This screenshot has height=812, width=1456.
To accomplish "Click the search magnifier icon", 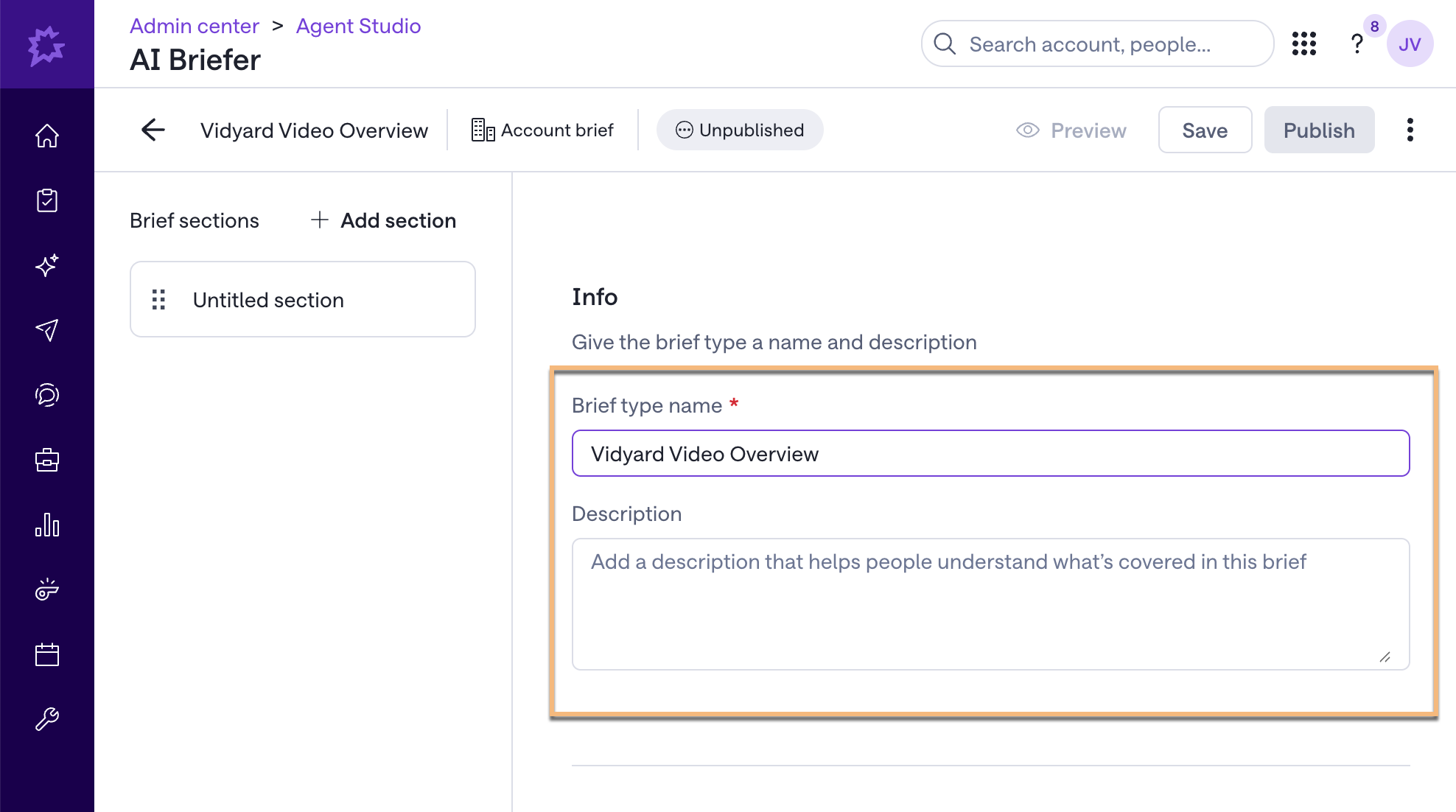I will 945,44.
